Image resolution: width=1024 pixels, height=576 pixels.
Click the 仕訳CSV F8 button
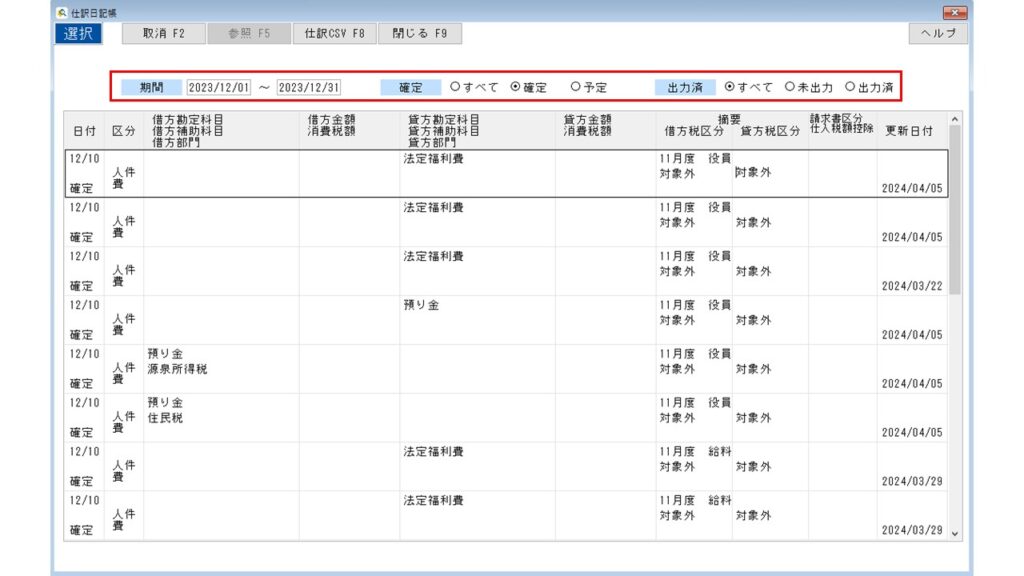pyautogui.click(x=334, y=33)
